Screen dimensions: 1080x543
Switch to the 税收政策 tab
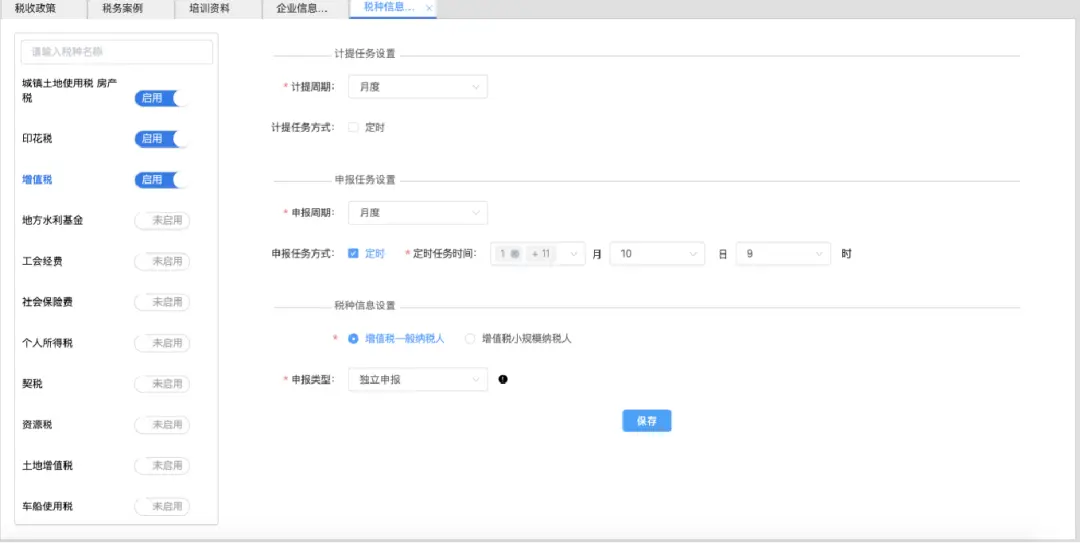tap(35, 8)
